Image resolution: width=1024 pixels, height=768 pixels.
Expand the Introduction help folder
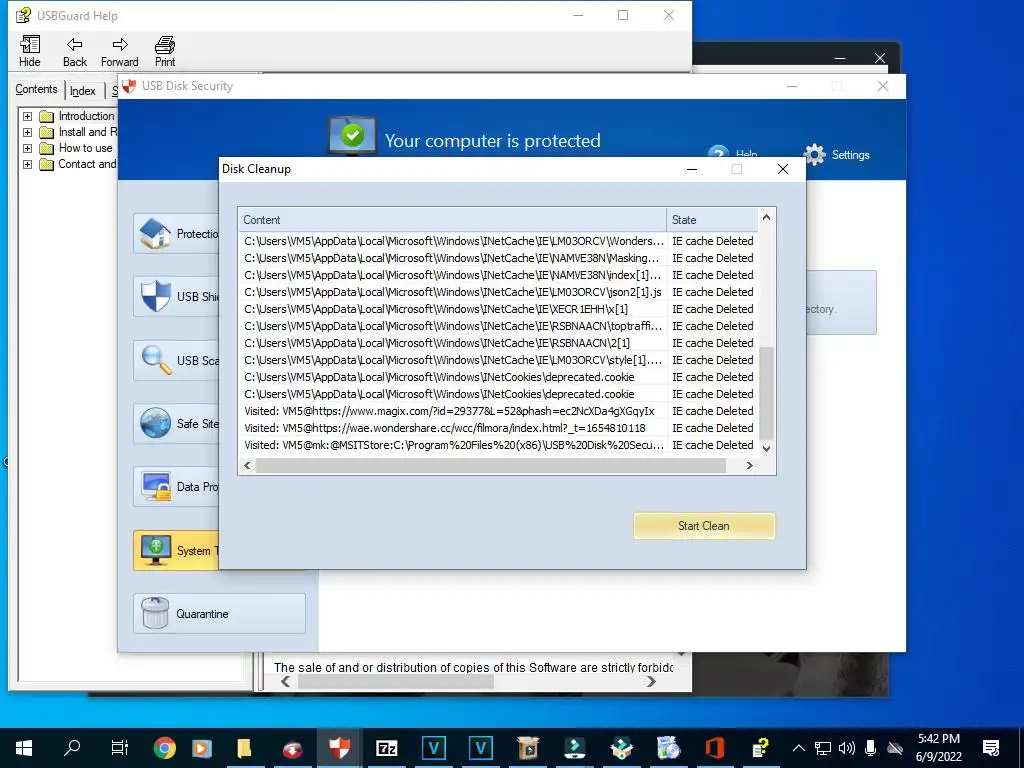(x=27, y=116)
